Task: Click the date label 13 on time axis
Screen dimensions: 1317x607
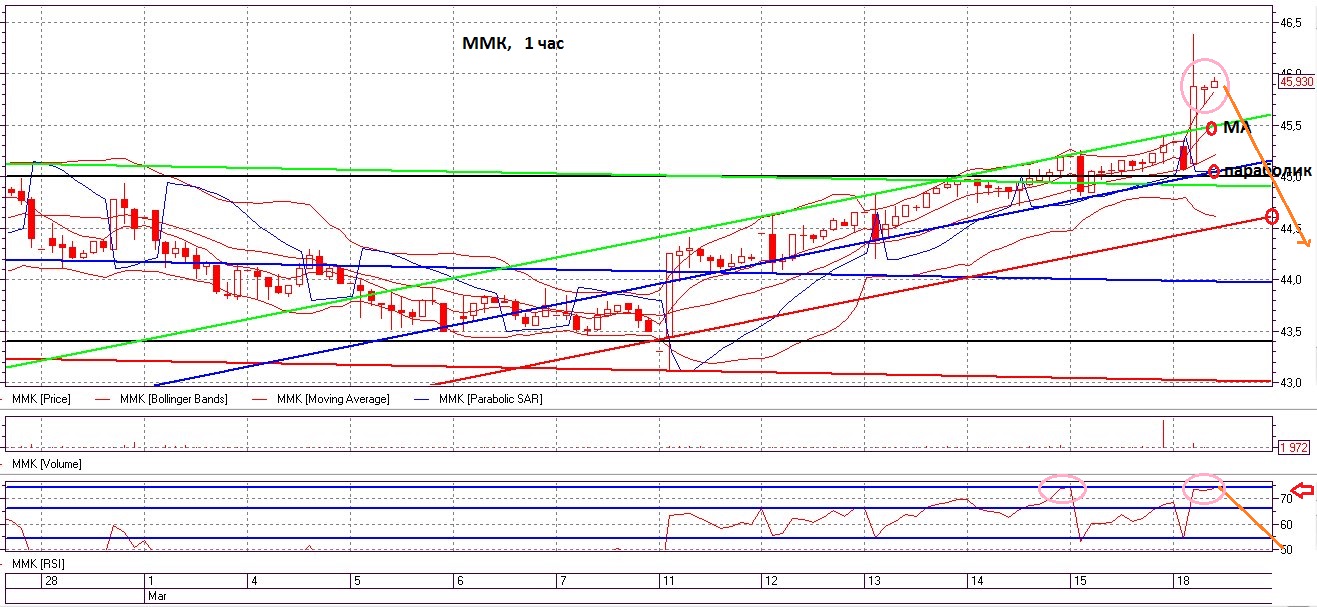Action: pyautogui.click(x=873, y=581)
